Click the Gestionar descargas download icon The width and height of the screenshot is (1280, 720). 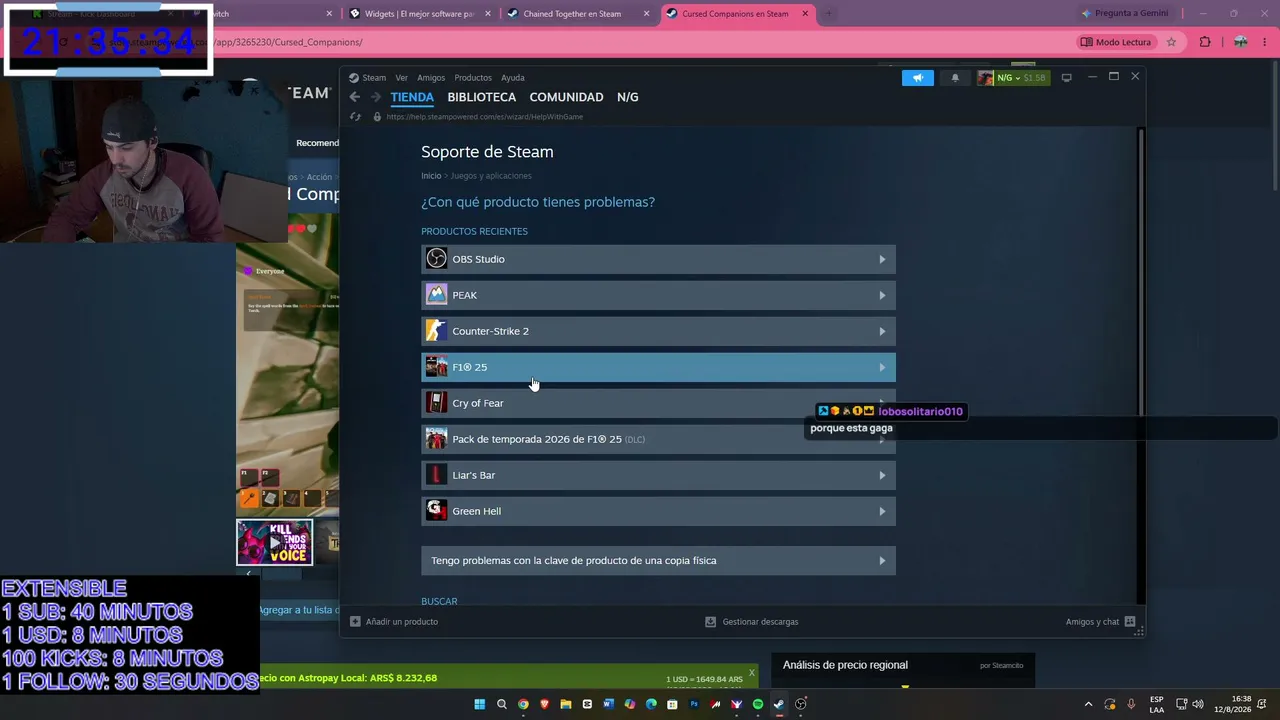(711, 622)
